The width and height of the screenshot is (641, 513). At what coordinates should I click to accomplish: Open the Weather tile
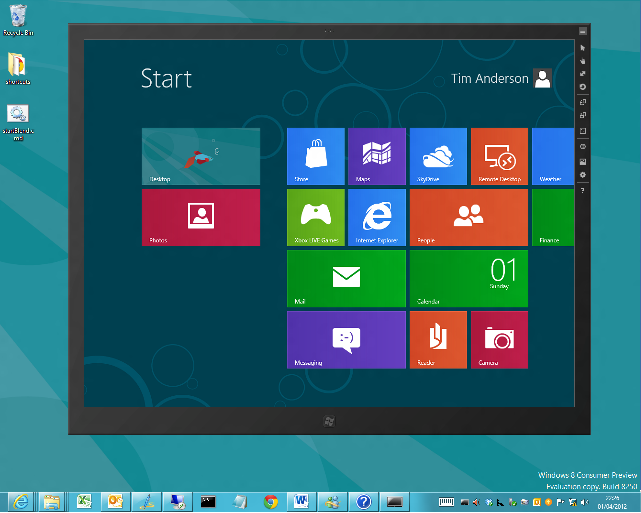click(553, 156)
